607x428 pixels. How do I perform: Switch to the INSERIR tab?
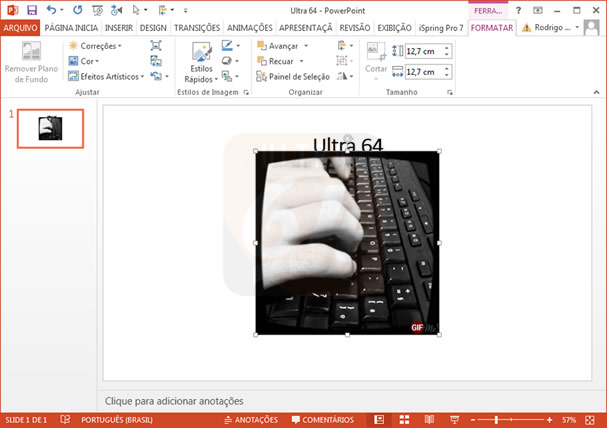119,28
